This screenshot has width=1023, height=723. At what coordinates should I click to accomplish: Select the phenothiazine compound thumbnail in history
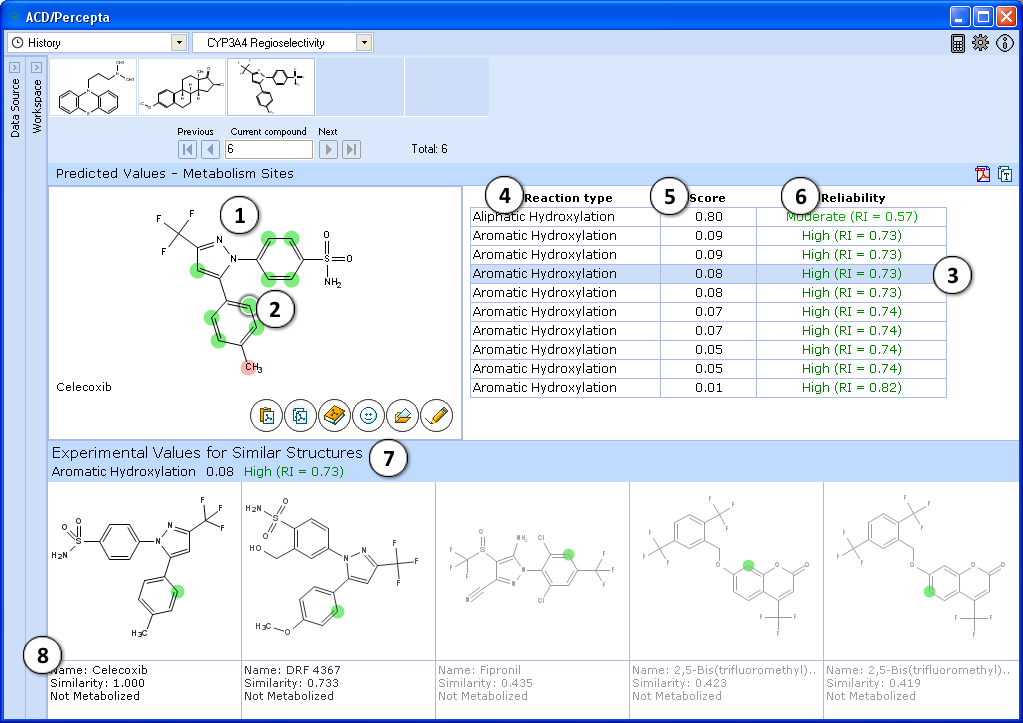click(93, 87)
